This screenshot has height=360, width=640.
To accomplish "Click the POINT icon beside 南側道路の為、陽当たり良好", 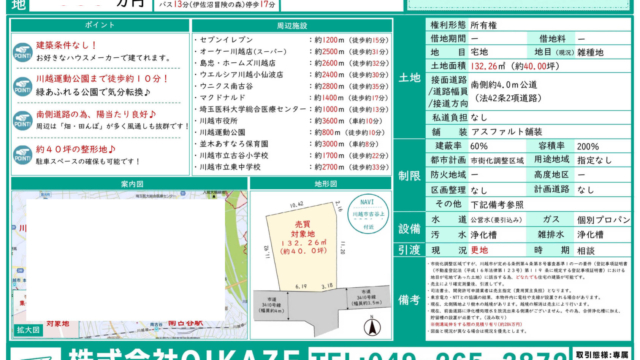I will (22, 121).
